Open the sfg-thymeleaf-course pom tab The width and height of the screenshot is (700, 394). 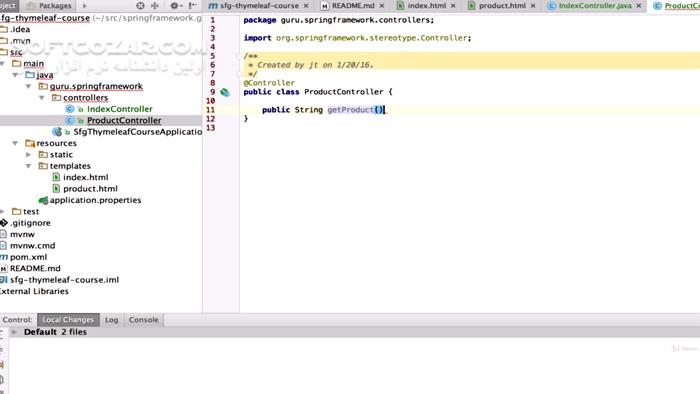point(259,6)
